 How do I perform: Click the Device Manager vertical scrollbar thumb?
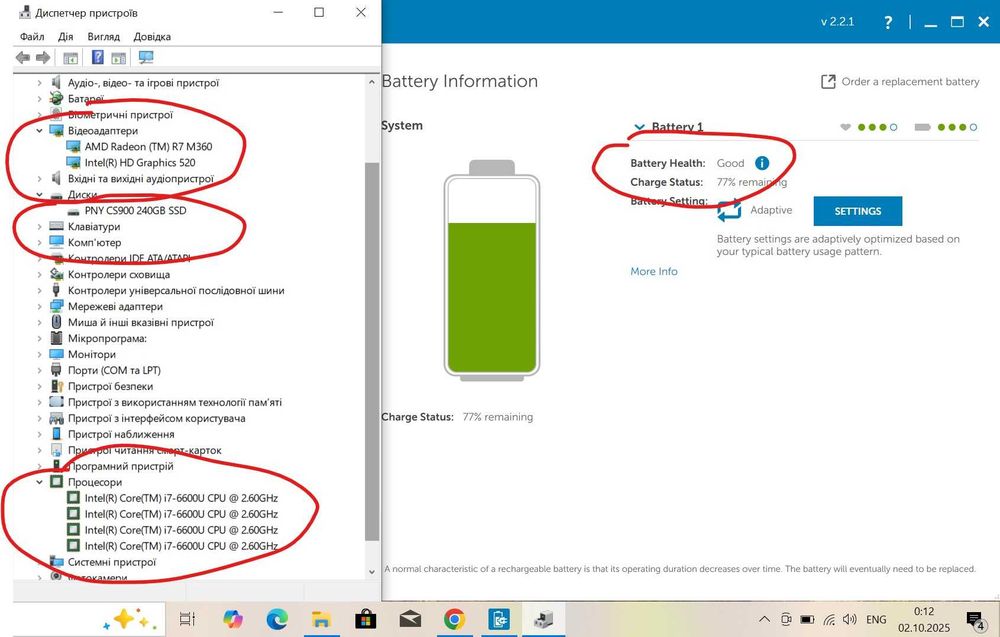pos(372,351)
